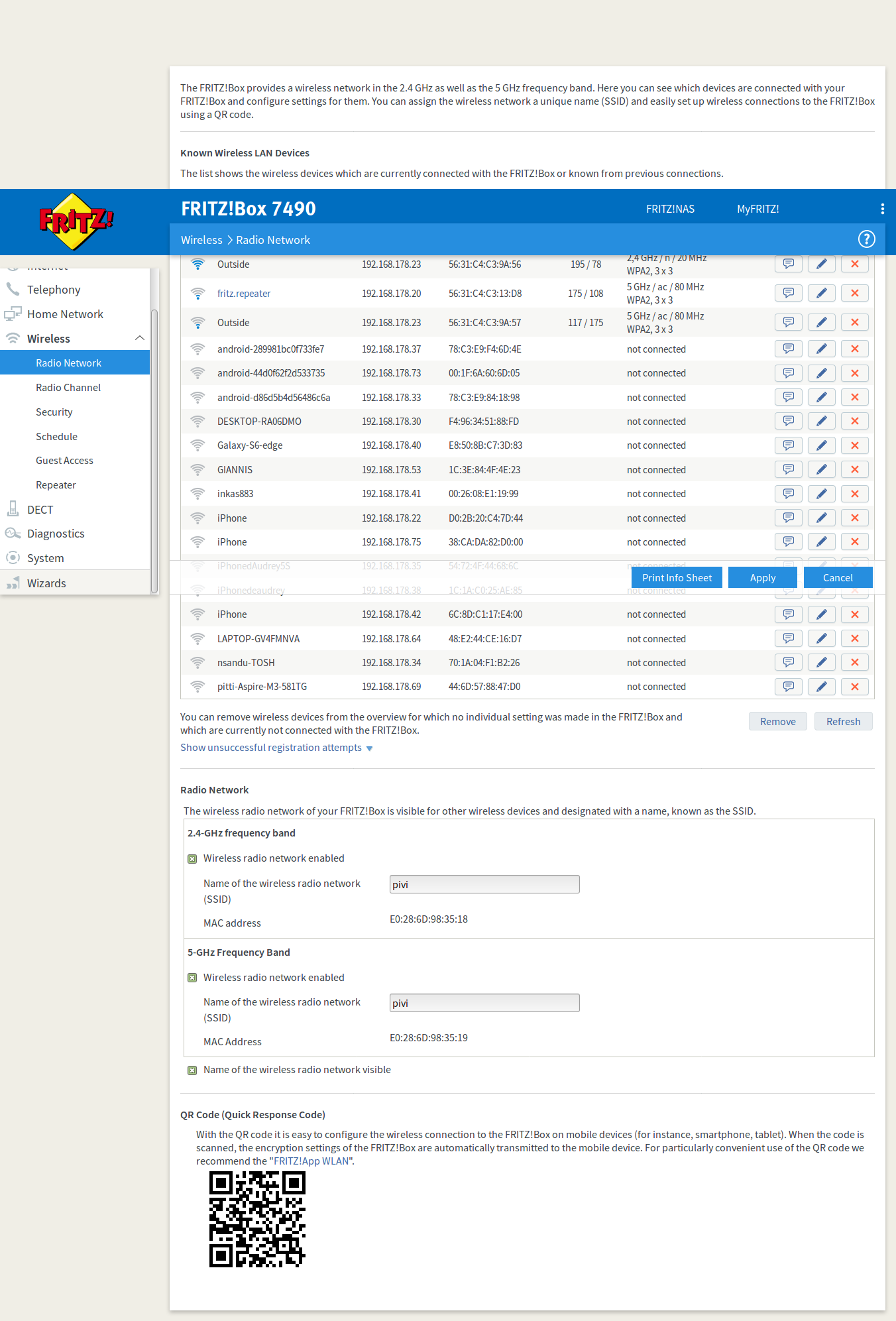The image size is (896, 1321).
Task: Select IP address 192.168.178.37
Action: (x=391, y=349)
